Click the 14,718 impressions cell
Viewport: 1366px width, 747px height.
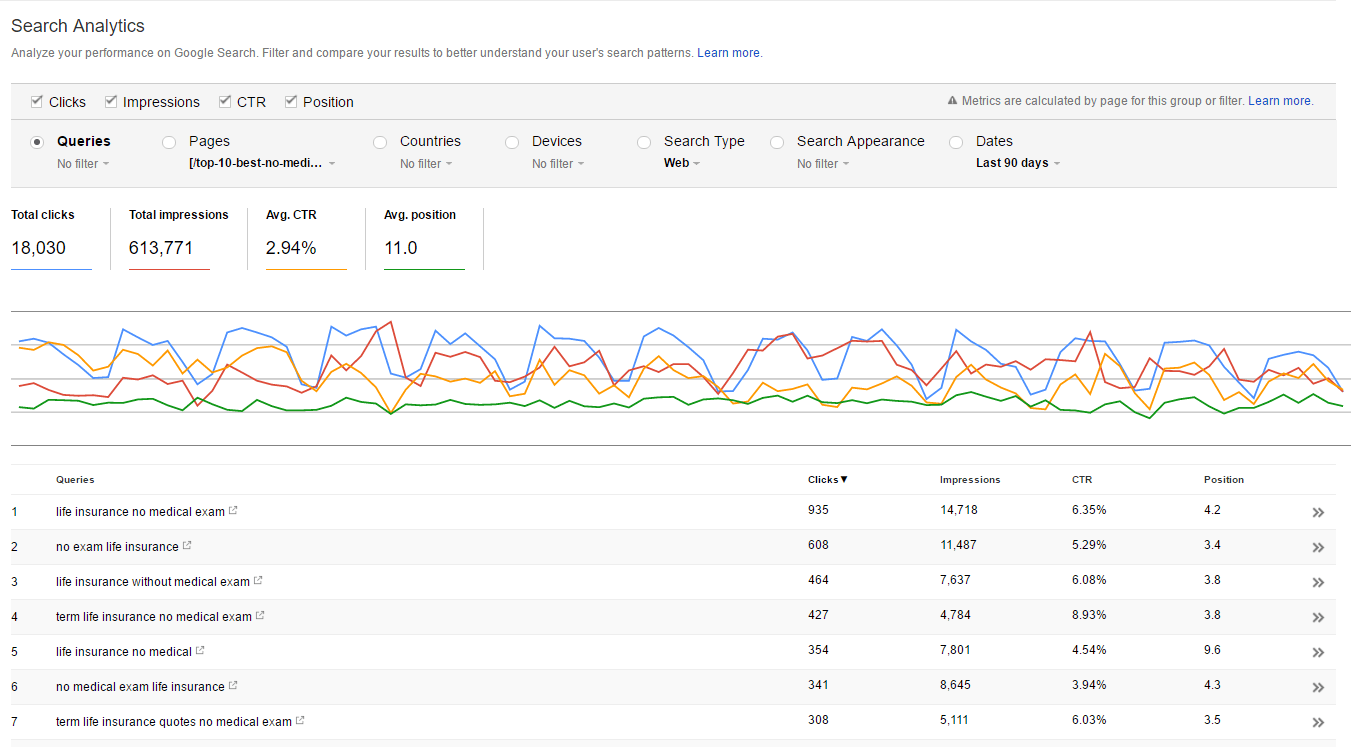click(959, 510)
